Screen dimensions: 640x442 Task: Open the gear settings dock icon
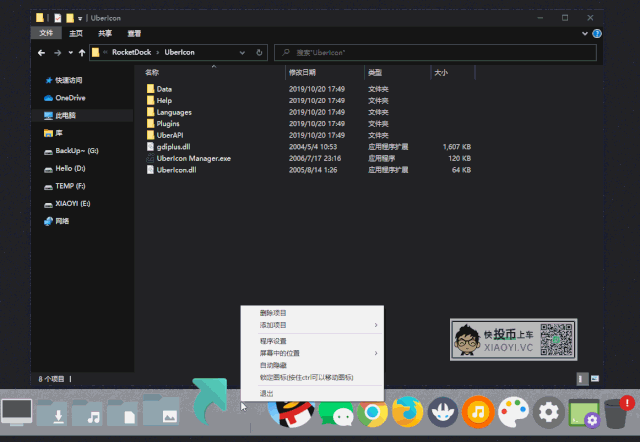point(549,412)
